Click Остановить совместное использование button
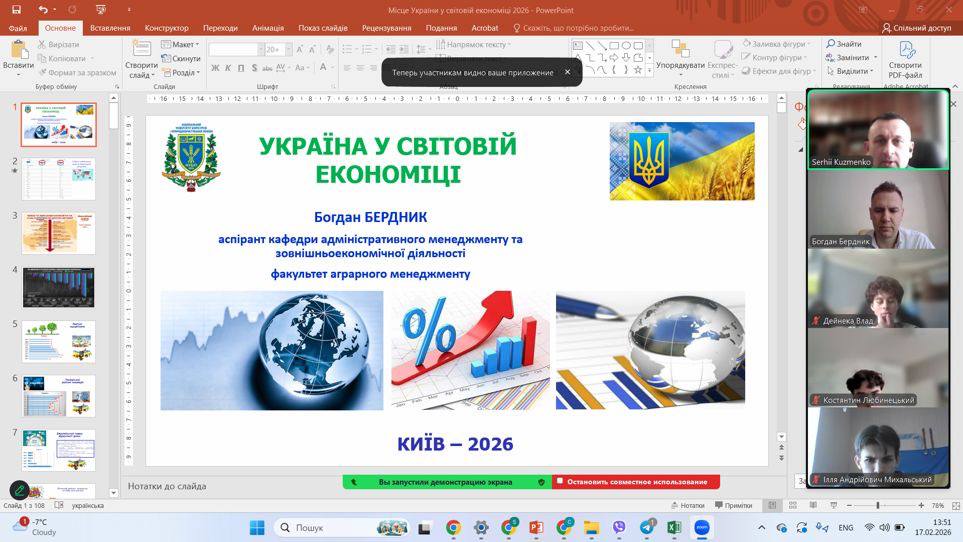Viewport: 963px width, 542px height. tap(636, 482)
